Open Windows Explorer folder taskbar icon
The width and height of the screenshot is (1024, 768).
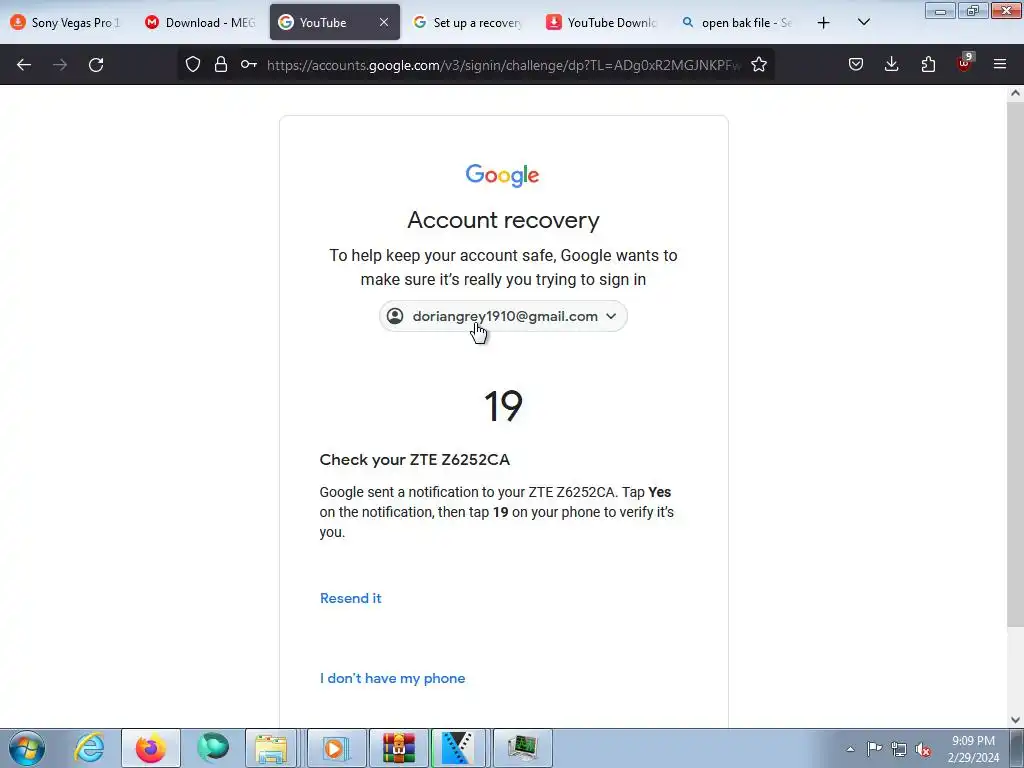coord(272,748)
